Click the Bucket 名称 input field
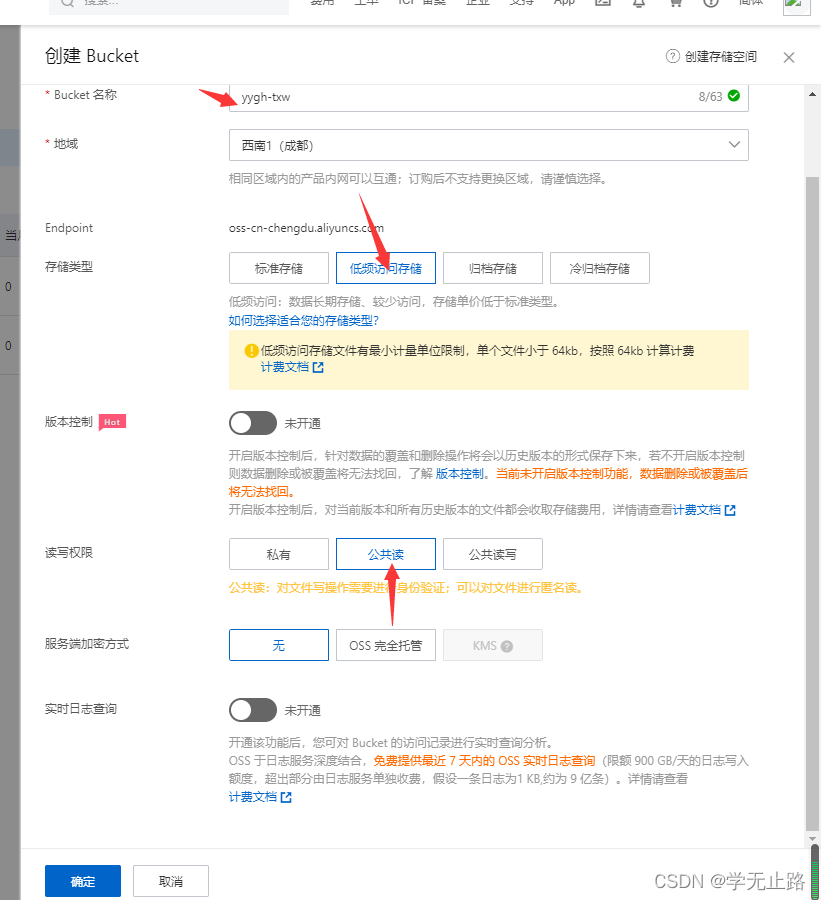 [x=460, y=97]
